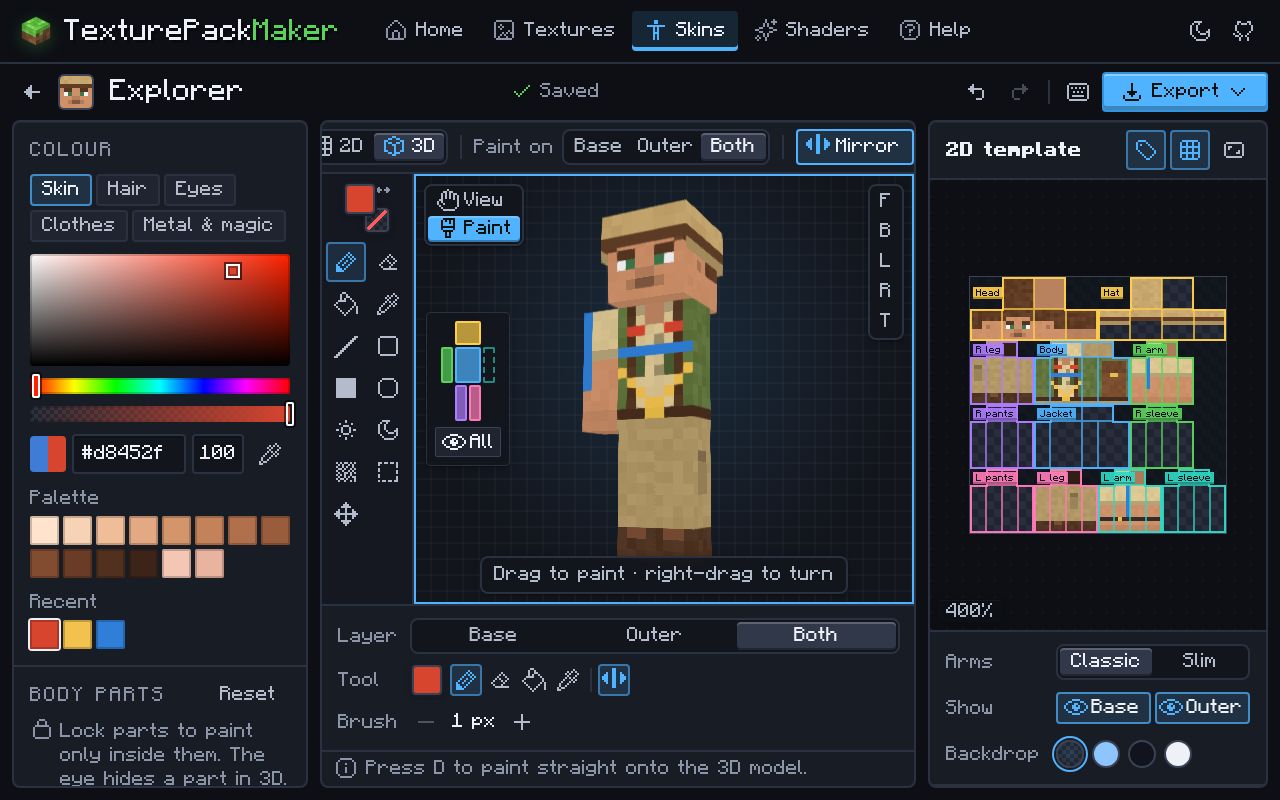Select the head part on body diagram
Viewport: 1280px width, 800px height.
tap(467, 333)
